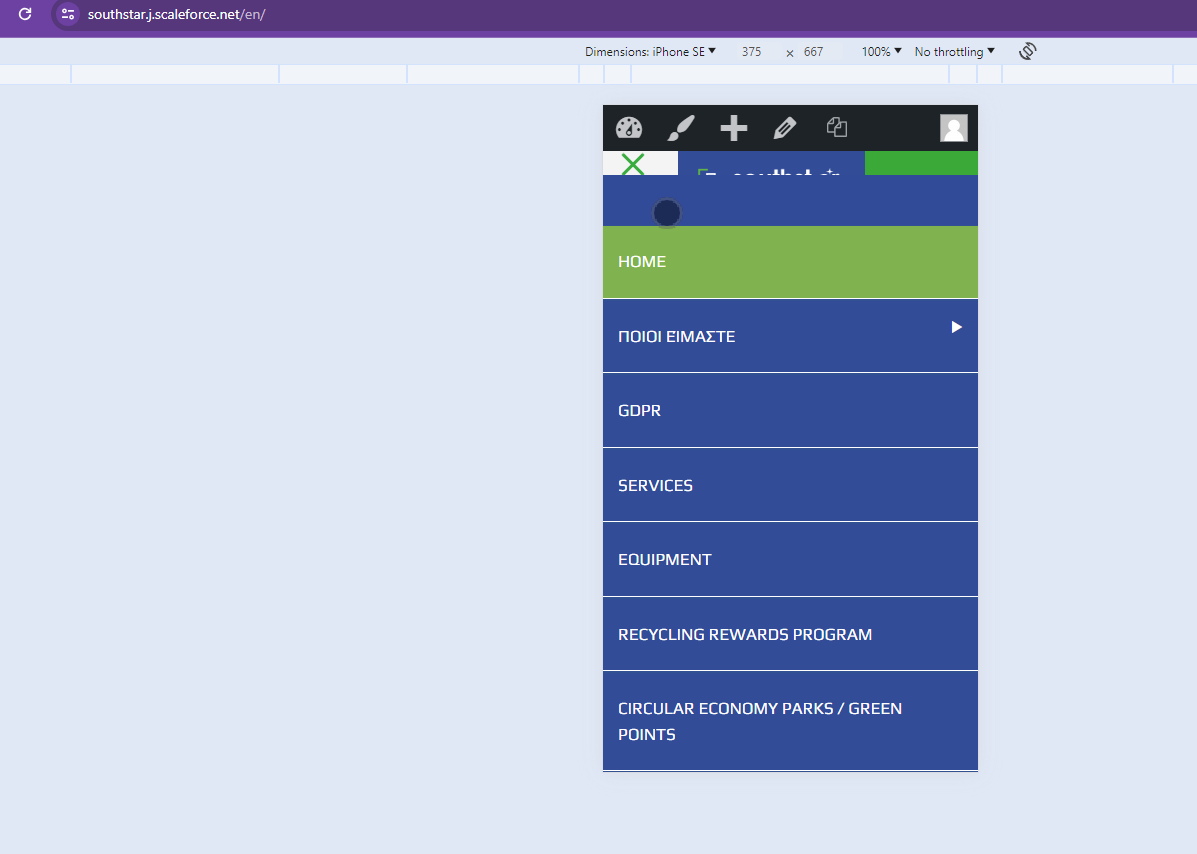Viewport: 1197px width, 854px height.
Task: Open CIRCULAR ECONOMY PARKS / GREEN POINTS item
Action: [790, 721]
